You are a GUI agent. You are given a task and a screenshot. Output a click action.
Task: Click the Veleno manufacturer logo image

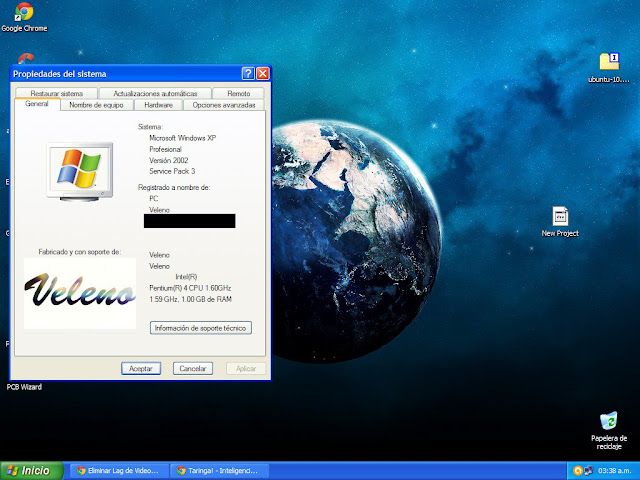[80, 293]
